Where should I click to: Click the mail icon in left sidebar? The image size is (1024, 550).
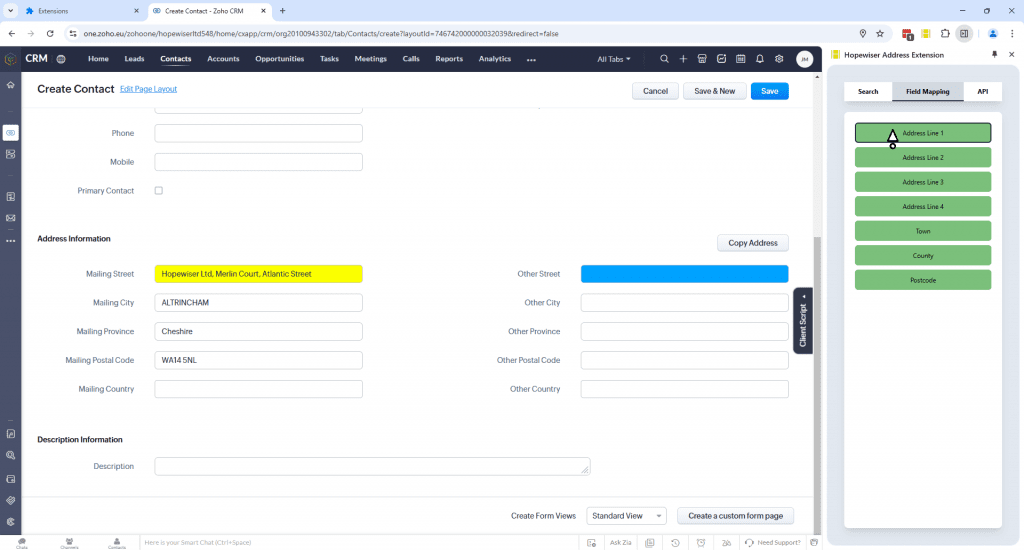click(x=10, y=218)
